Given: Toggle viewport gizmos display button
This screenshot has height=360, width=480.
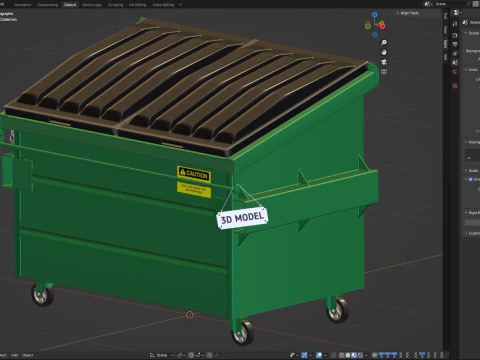Looking at the screenshot, I should coord(304,355).
